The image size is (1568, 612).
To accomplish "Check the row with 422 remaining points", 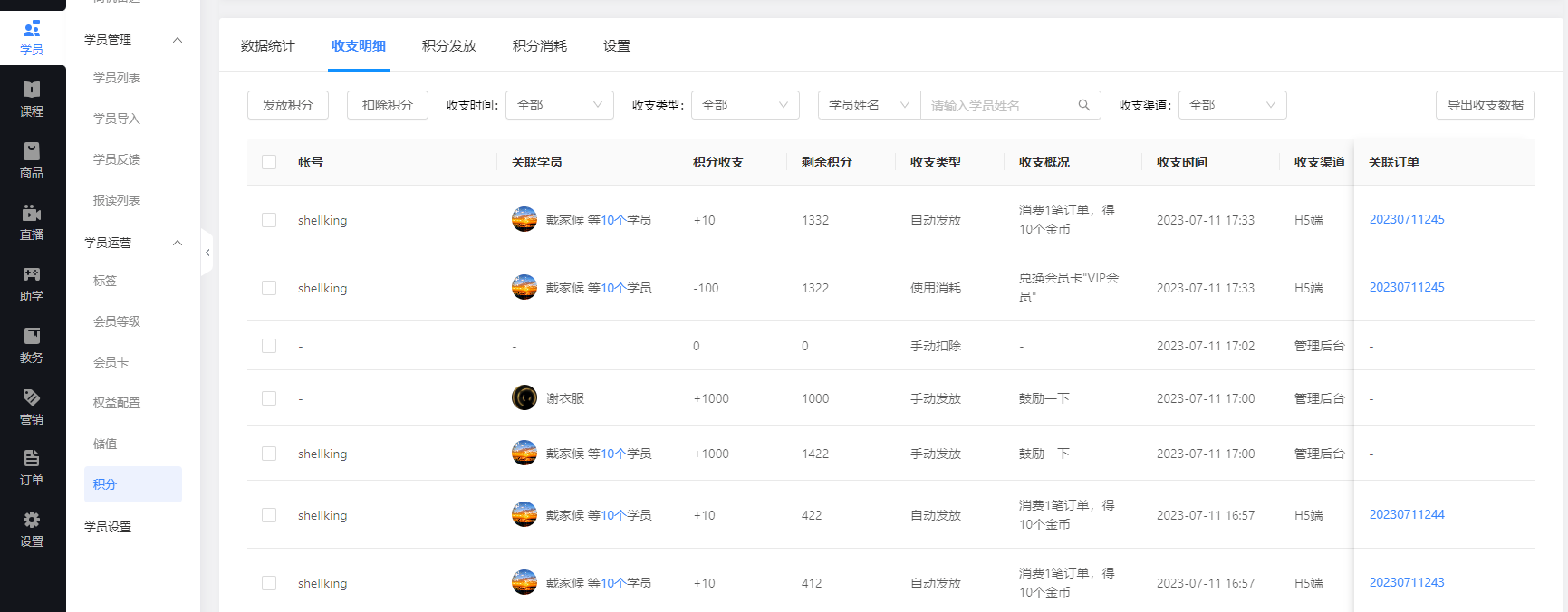I will 269,515.
